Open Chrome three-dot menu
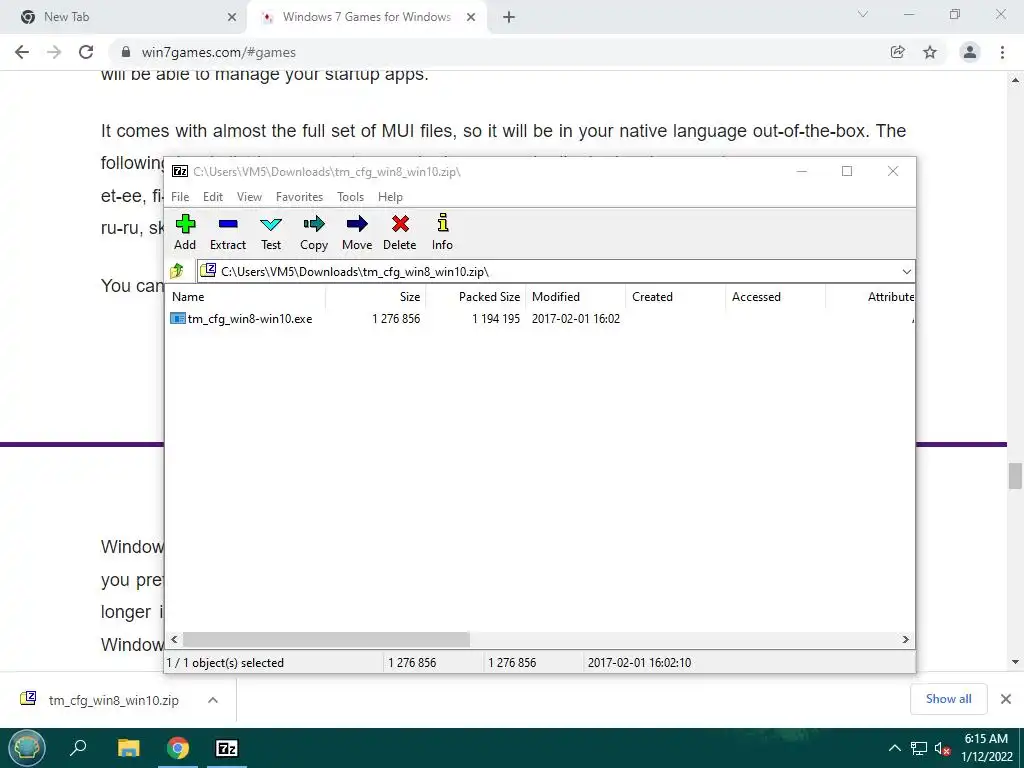 [x=1002, y=52]
